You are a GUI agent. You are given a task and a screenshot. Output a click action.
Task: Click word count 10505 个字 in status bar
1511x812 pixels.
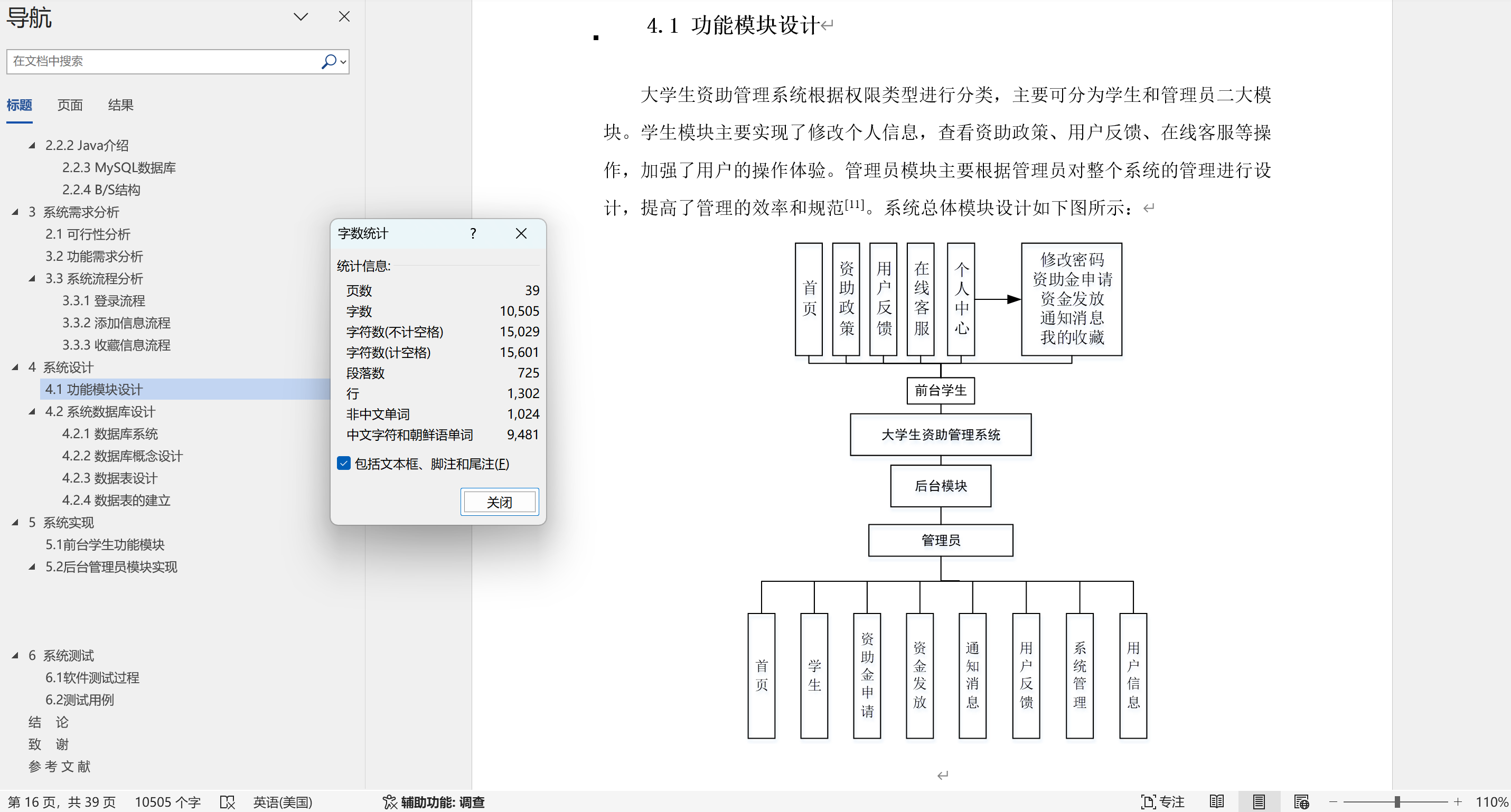pos(168,801)
